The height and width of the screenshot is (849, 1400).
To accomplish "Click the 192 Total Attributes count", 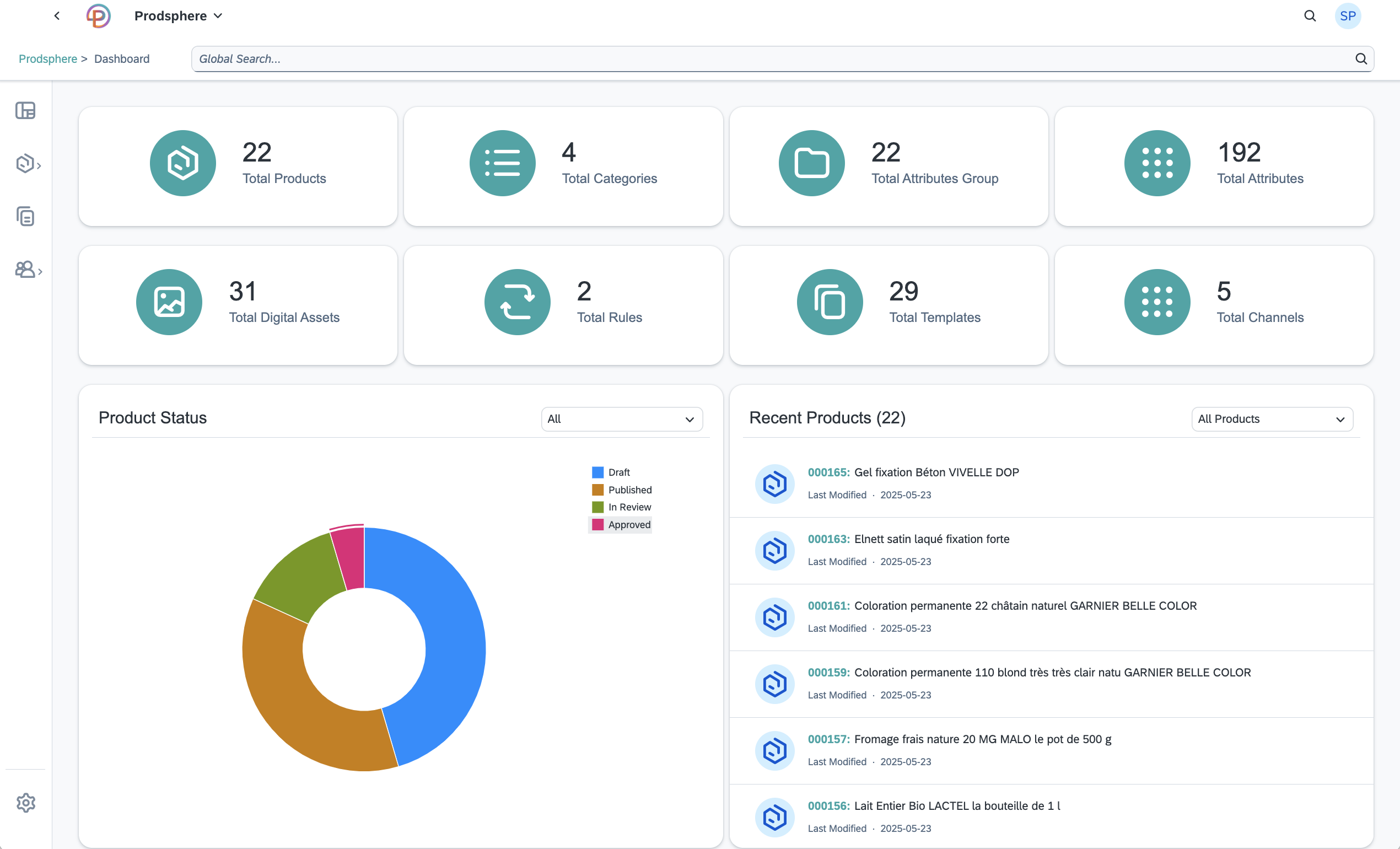I will click(1239, 152).
